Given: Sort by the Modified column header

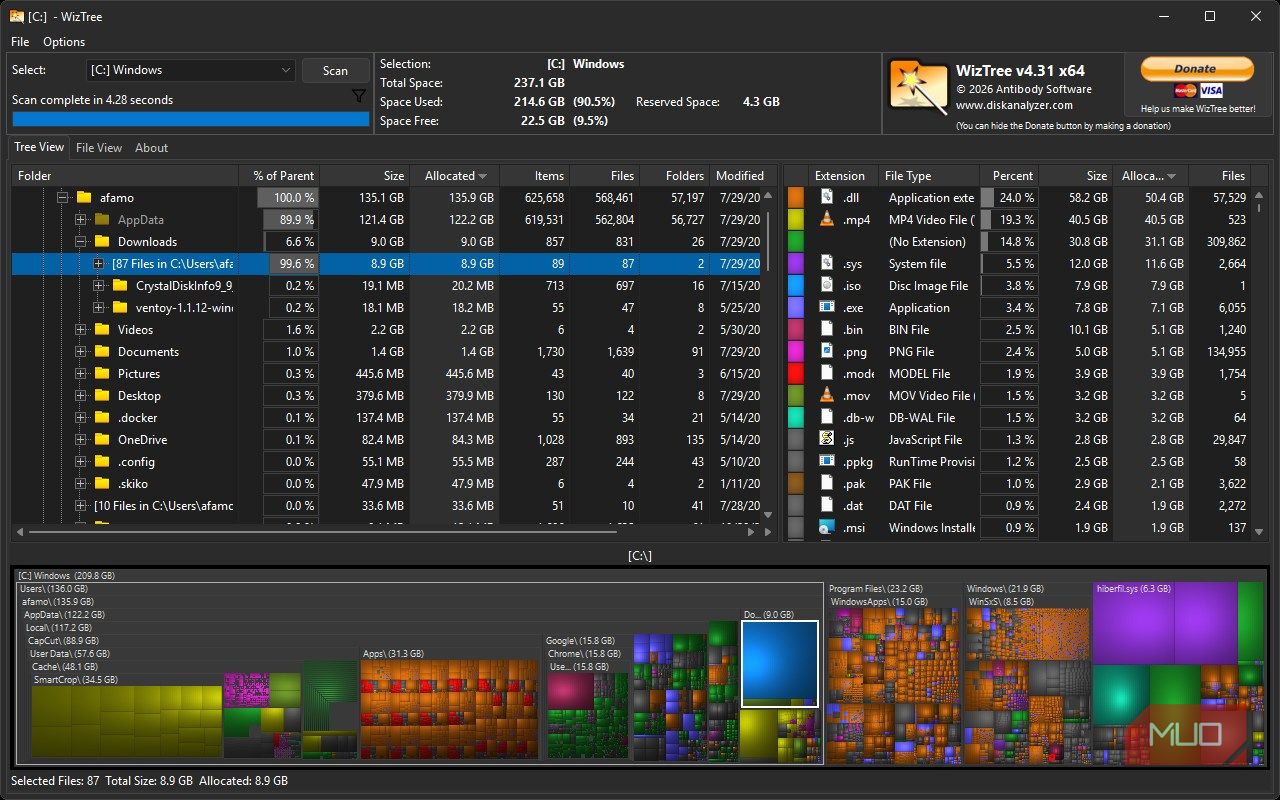Looking at the screenshot, I should point(739,176).
